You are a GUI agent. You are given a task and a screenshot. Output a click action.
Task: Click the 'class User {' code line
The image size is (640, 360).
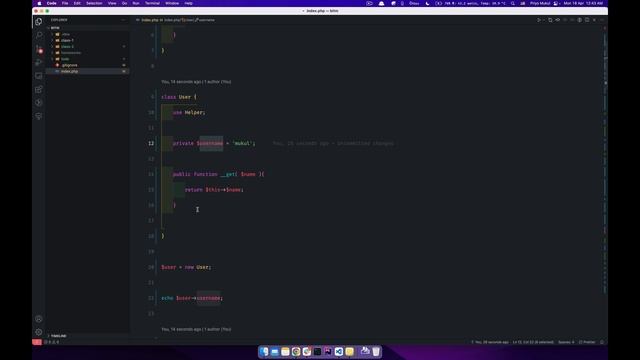pyautogui.click(x=179, y=97)
